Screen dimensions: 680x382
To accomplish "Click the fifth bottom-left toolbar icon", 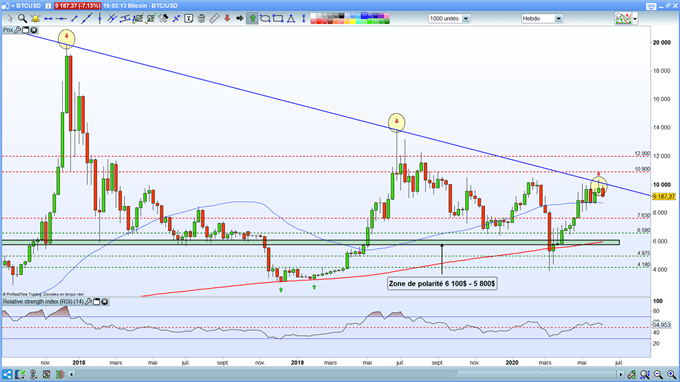I will pyautogui.click(x=60, y=374).
